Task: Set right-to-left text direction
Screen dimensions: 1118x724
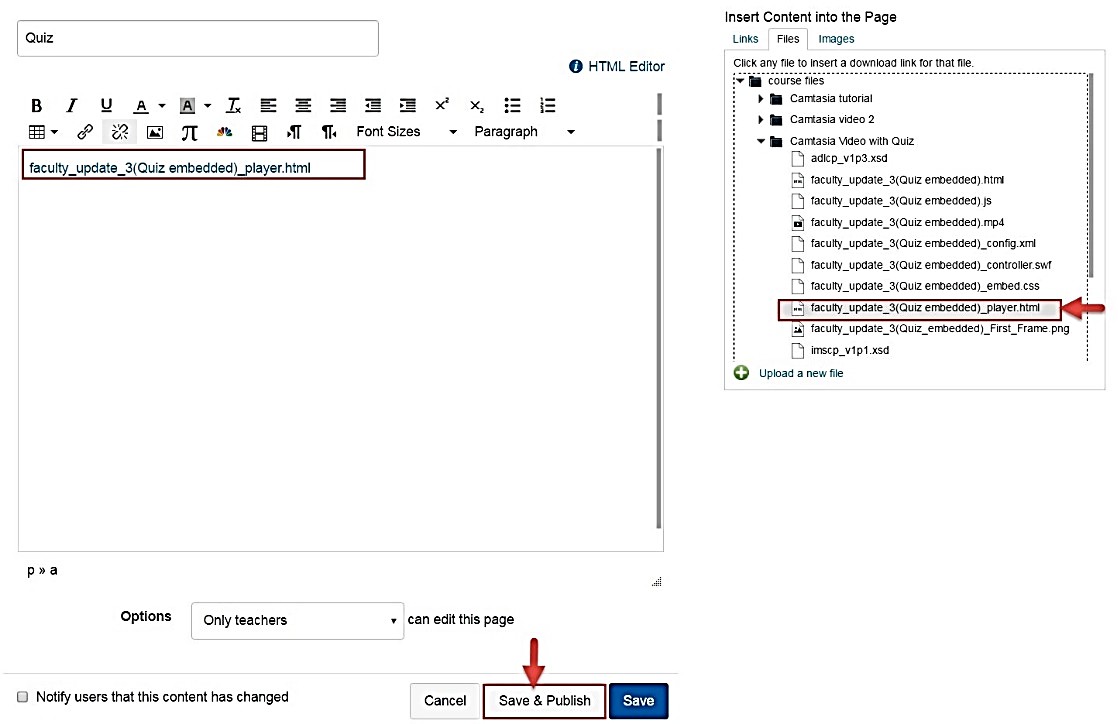Action: 329,132
